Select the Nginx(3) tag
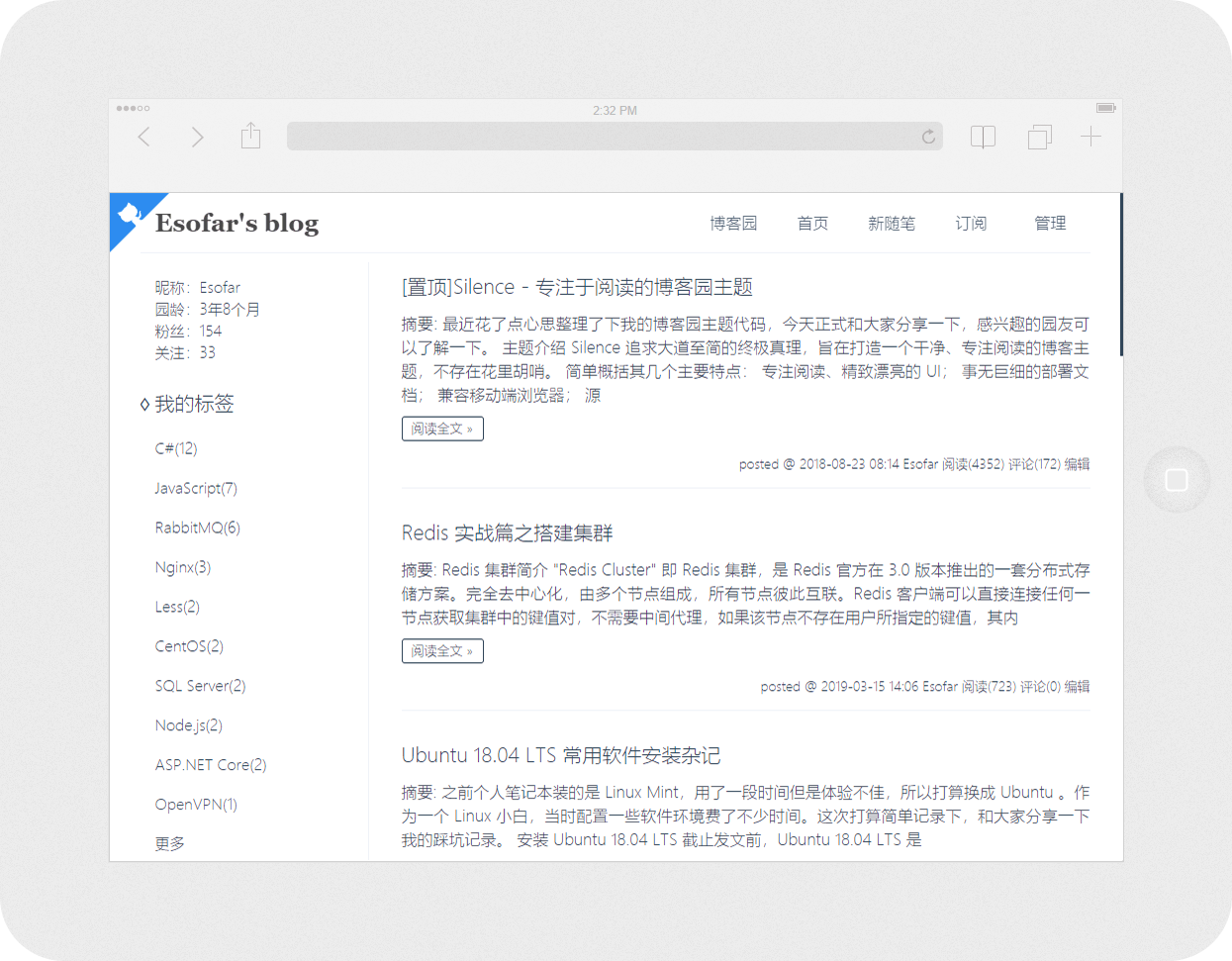Screen dimensions: 1232x961 click(x=183, y=567)
